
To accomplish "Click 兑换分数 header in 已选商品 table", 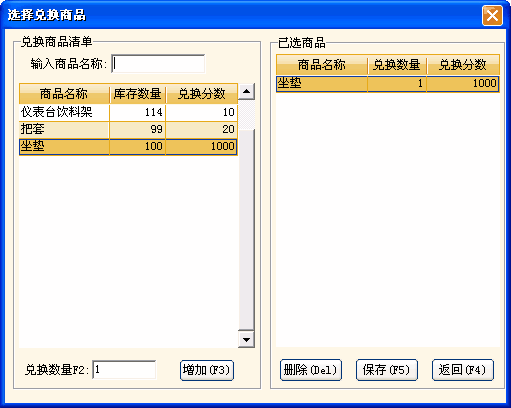I will (463, 65).
